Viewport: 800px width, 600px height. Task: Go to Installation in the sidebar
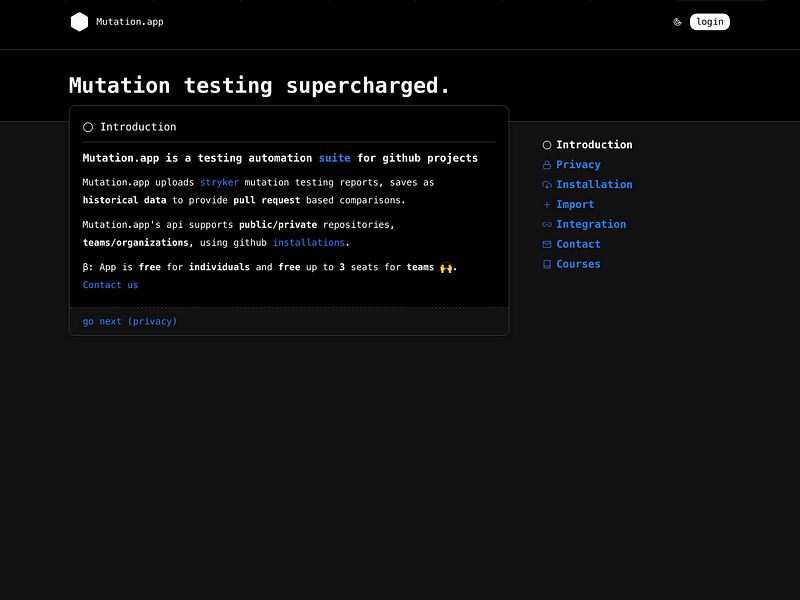coord(594,185)
